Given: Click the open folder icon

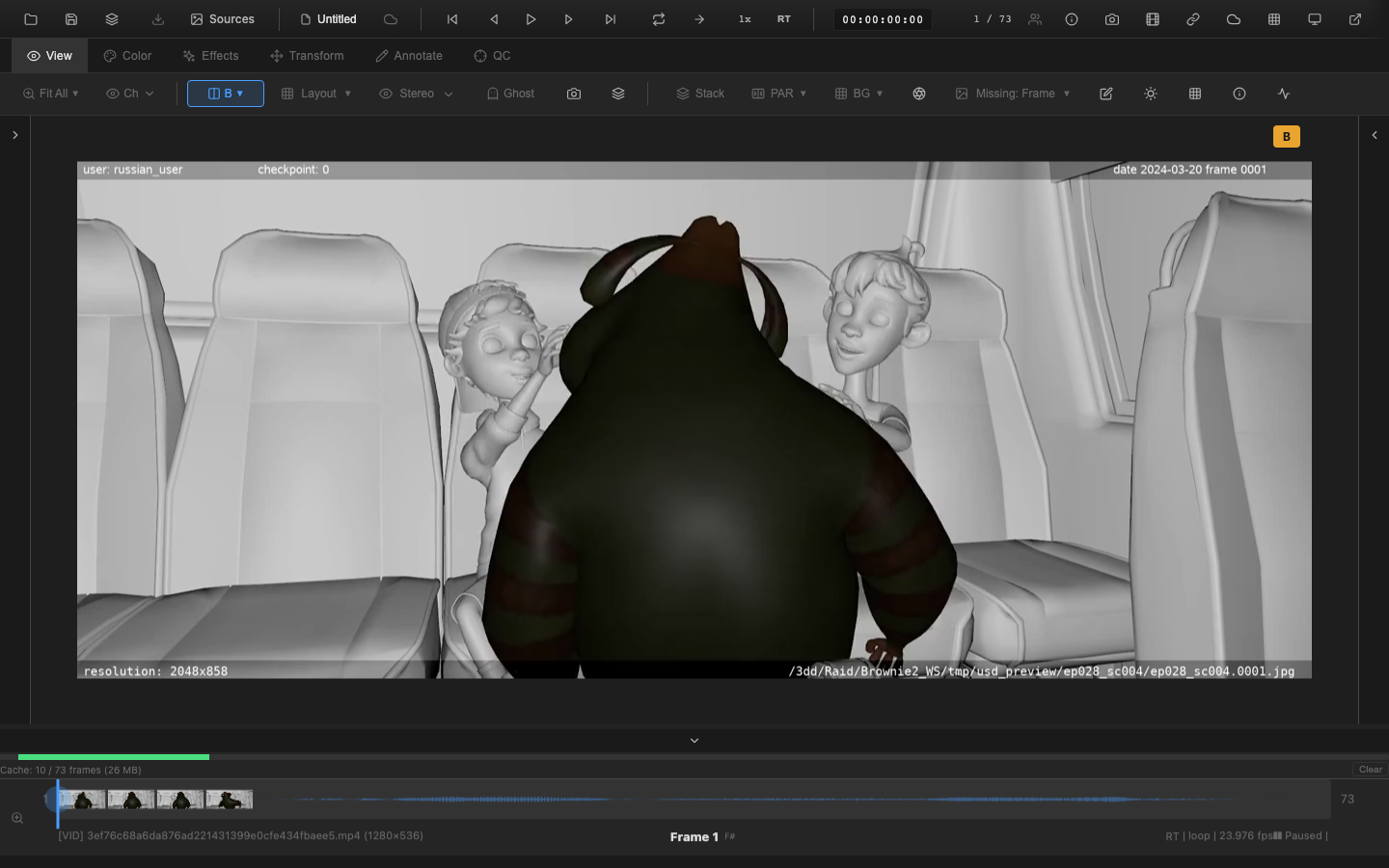Looking at the screenshot, I should tap(31, 19).
